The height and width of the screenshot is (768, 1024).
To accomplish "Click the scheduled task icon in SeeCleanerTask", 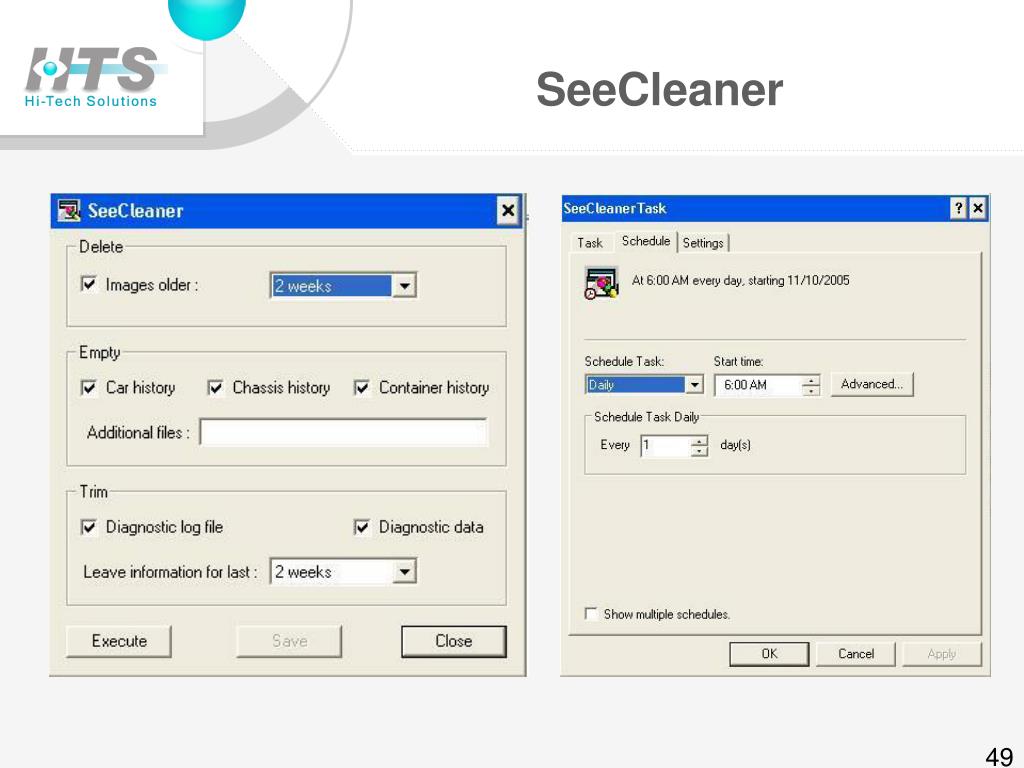I will (601, 283).
